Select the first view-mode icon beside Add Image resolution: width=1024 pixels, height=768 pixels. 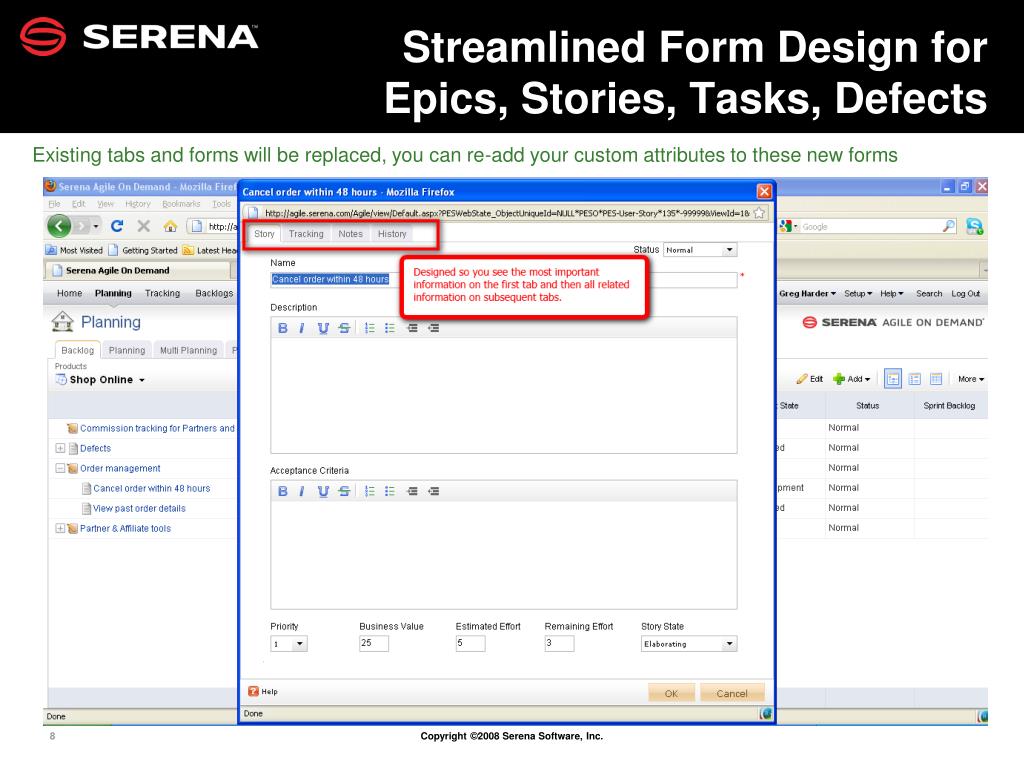pos(893,379)
